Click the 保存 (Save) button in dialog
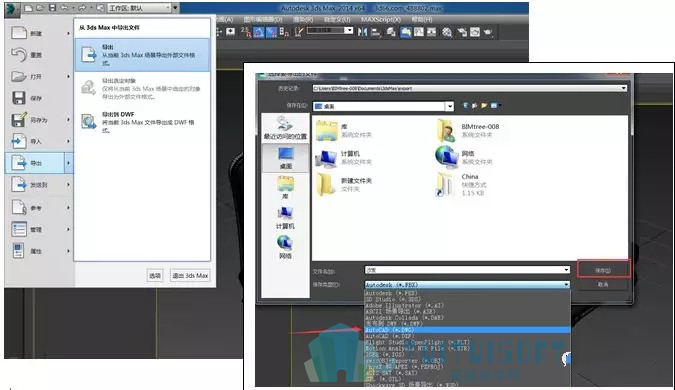Image resolution: width=675 pixels, height=390 pixels. [x=603, y=270]
